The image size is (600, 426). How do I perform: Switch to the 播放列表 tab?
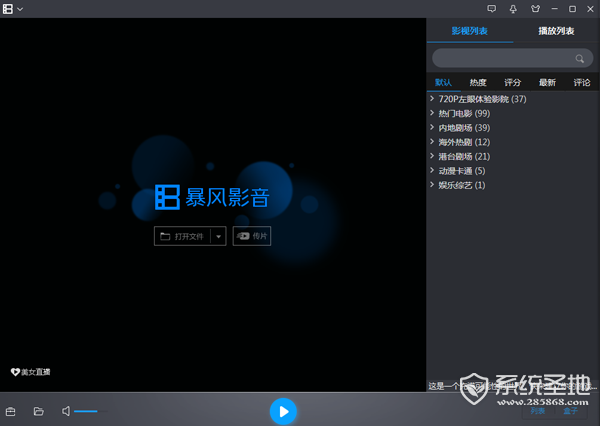(556, 31)
